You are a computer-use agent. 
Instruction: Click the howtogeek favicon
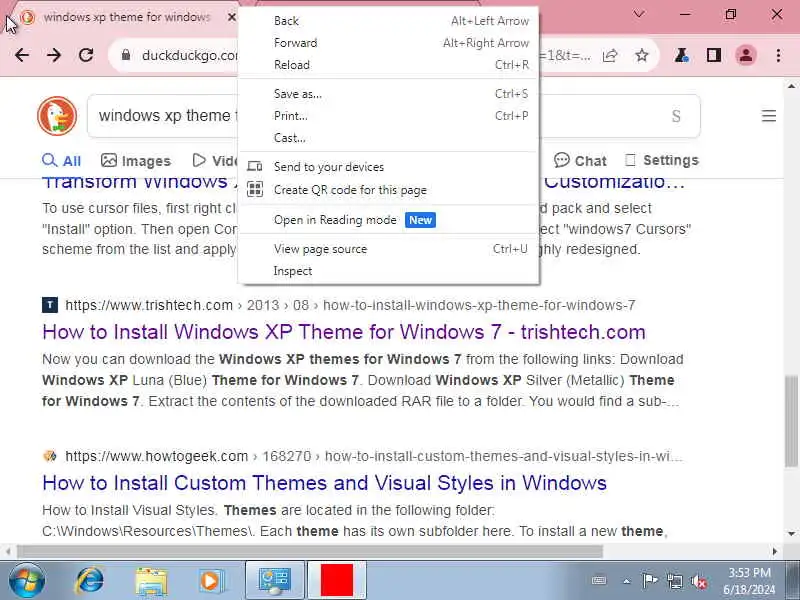tap(50, 456)
